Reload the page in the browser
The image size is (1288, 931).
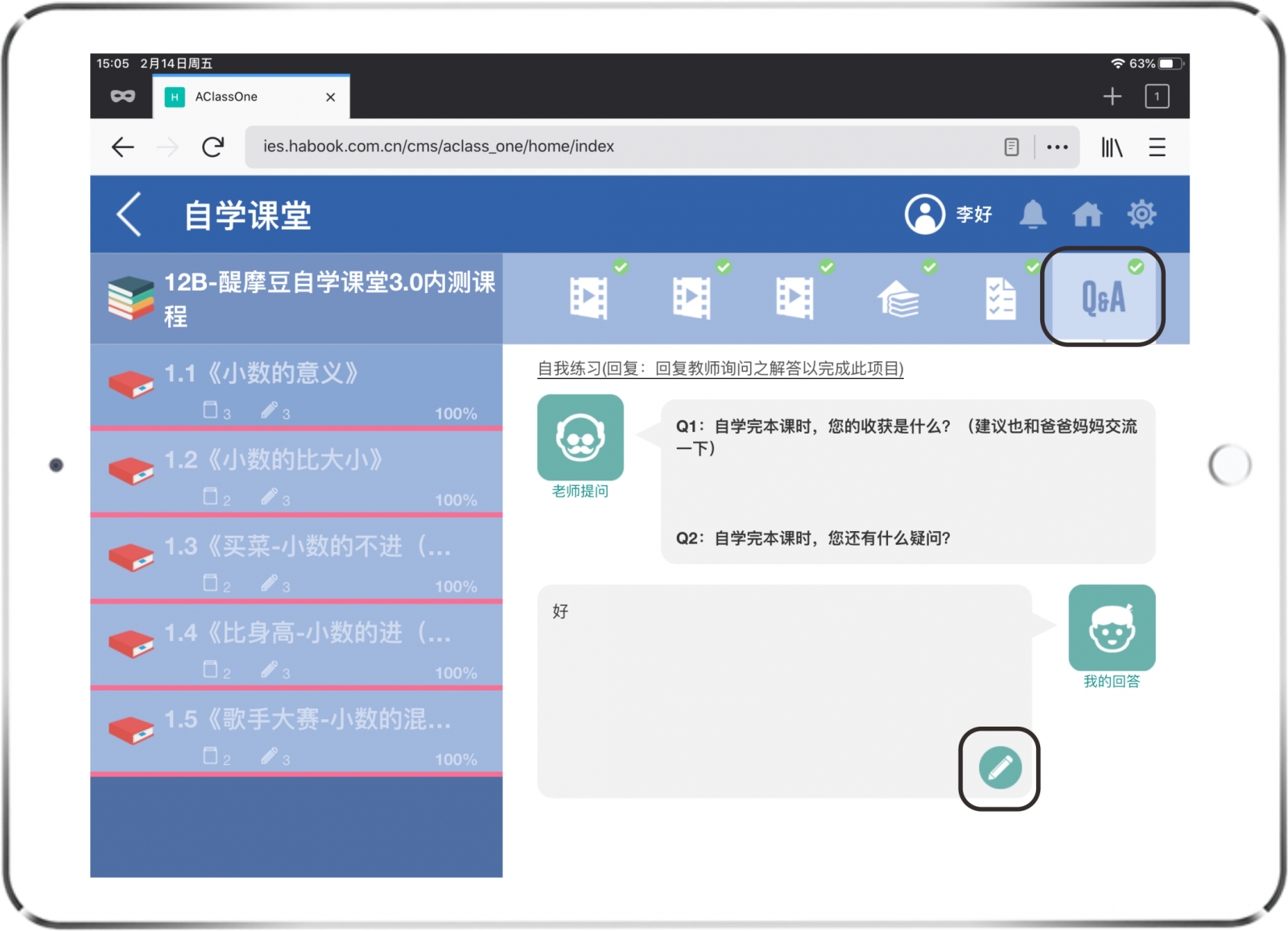click(213, 147)
